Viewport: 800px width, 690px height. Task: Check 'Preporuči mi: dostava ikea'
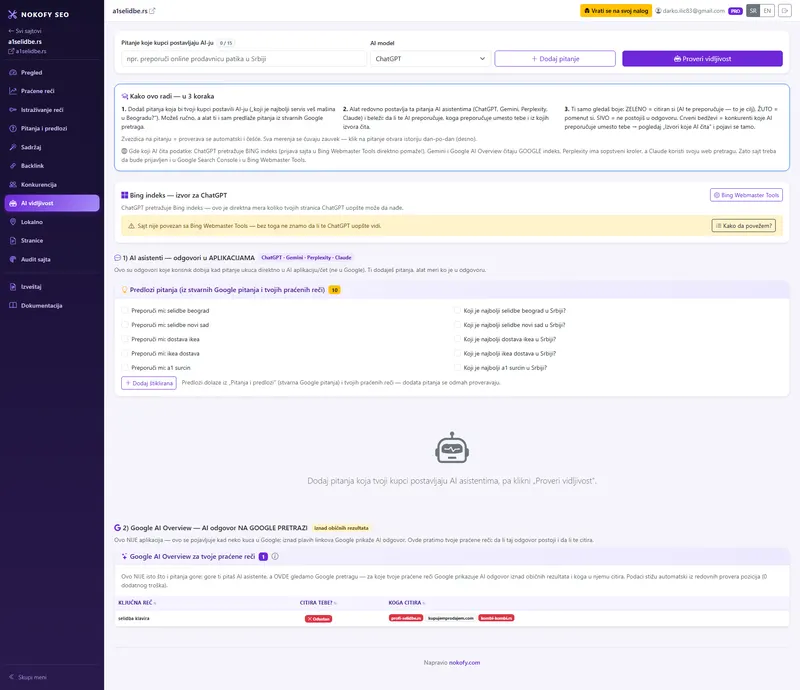[x=124, y=339]
